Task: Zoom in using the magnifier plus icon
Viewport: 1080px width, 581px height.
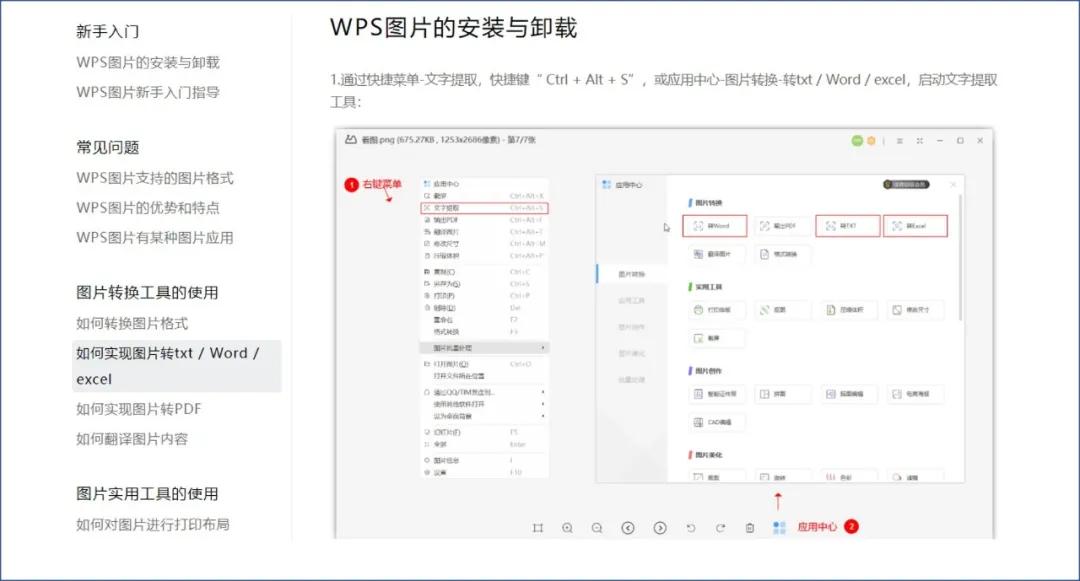Action: 567,527
